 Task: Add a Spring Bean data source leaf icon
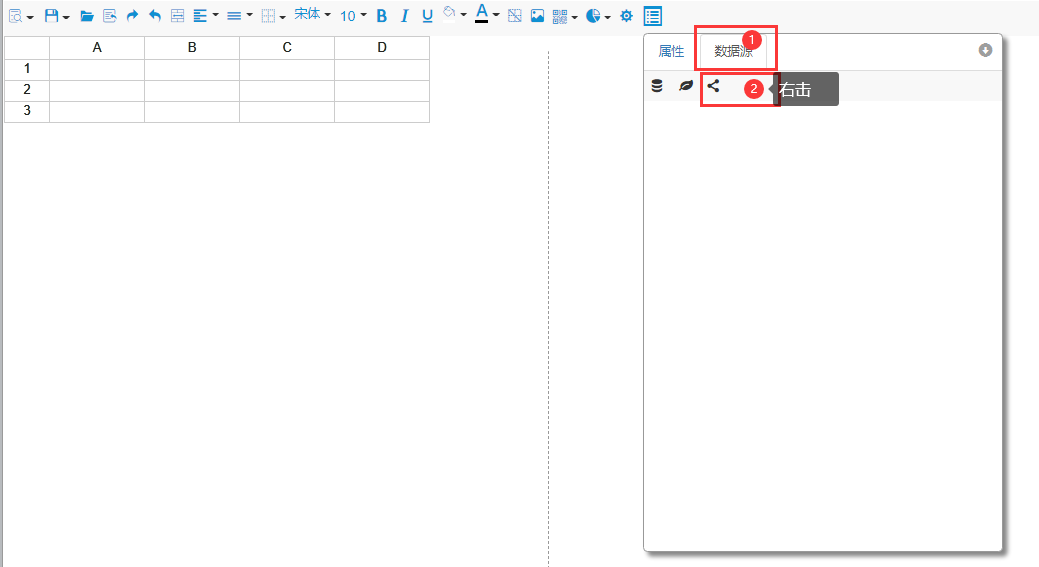(686, 85)
